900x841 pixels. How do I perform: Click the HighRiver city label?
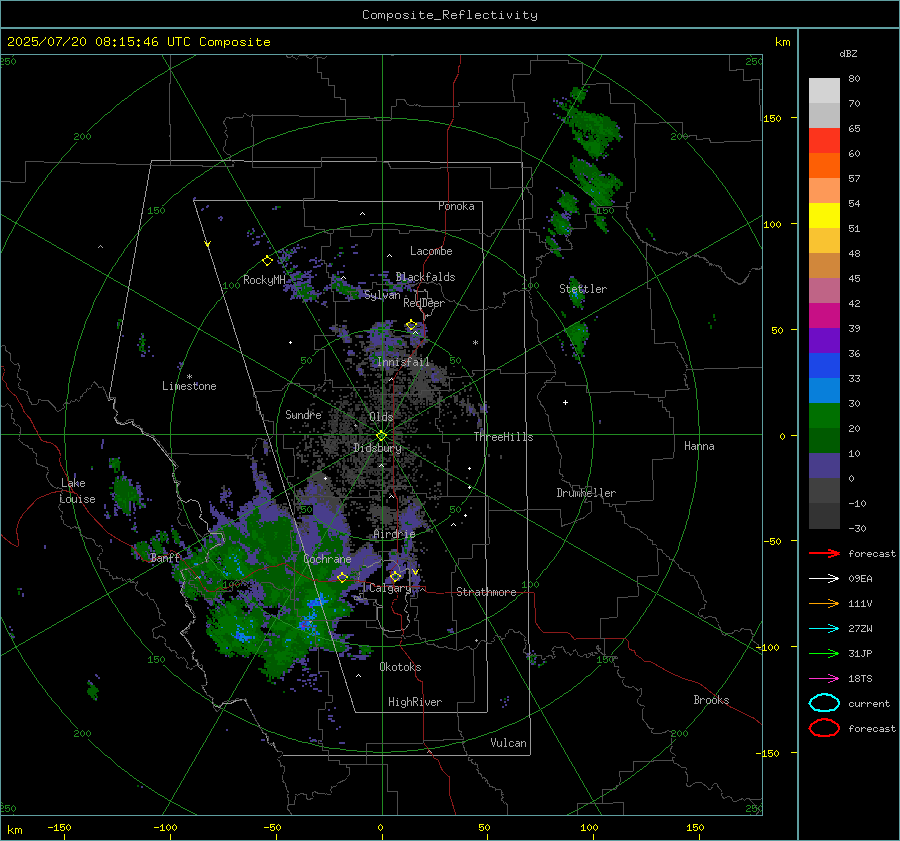point(415,702)
